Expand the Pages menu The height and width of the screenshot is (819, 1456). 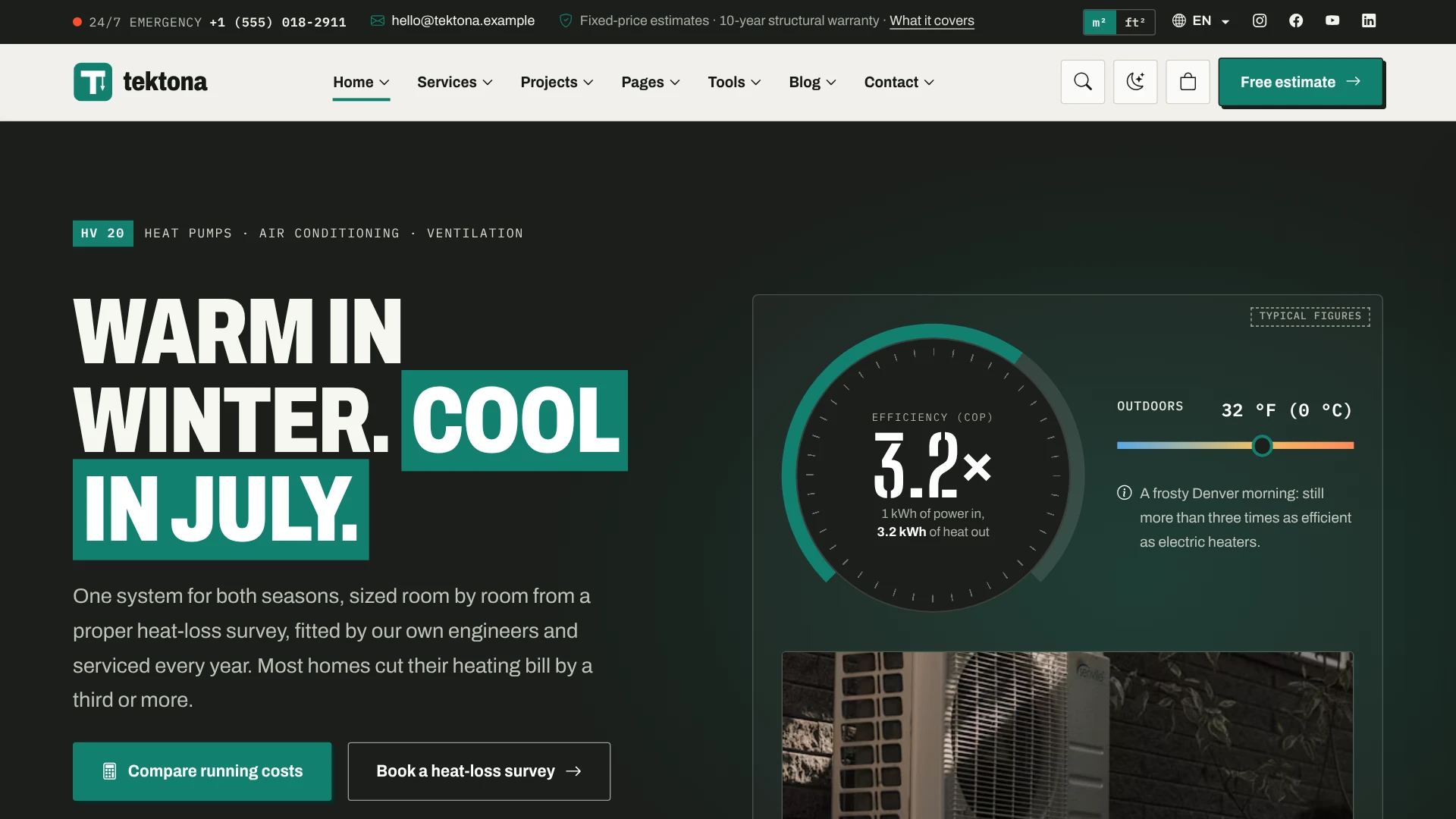[651, 82]
